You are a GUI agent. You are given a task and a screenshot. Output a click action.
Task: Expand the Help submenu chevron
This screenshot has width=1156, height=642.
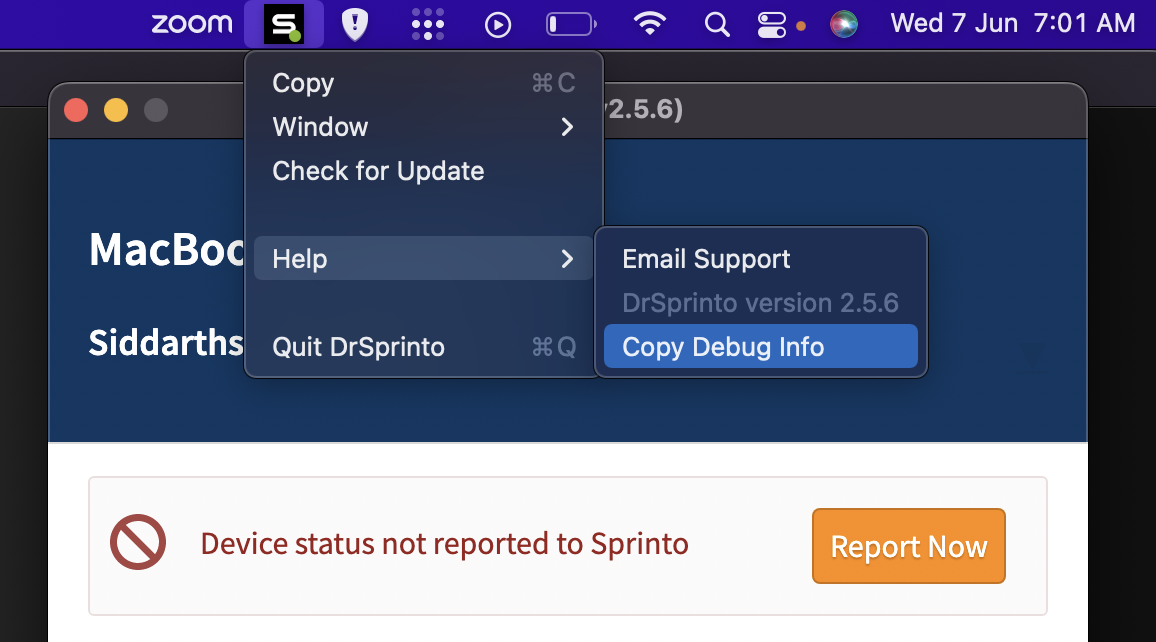click(x=567, y=259)
